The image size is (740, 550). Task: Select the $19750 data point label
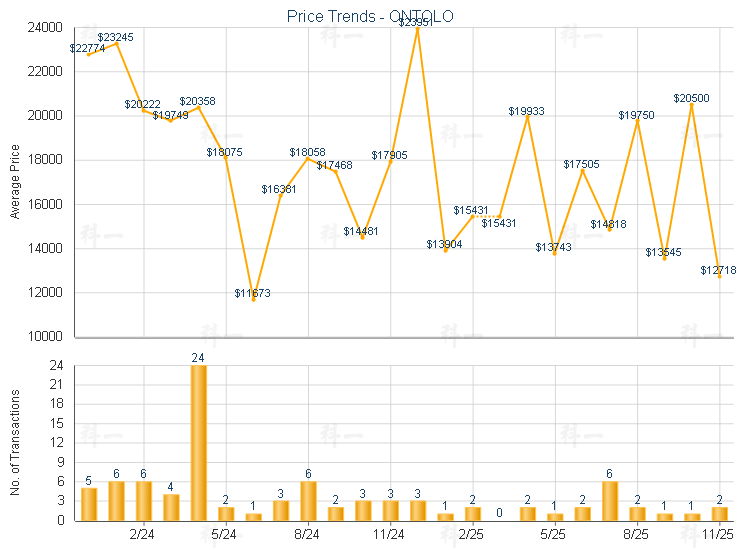pos(636,115)
